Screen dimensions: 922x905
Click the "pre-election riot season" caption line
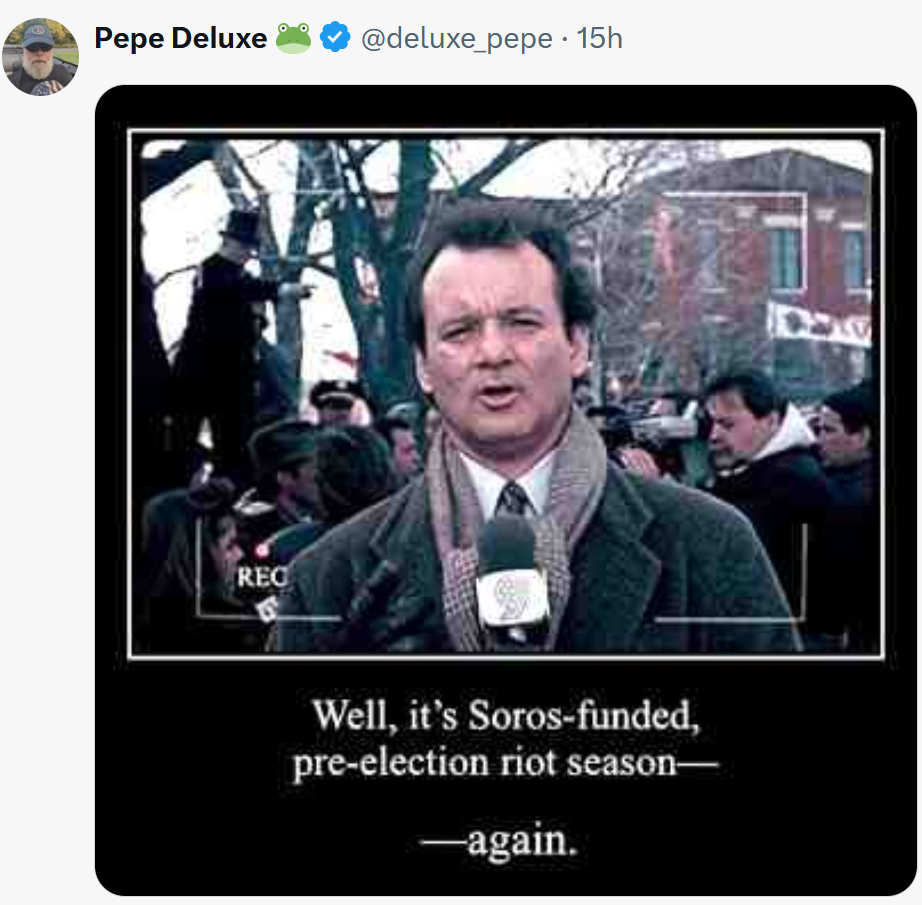pos(505,763)
